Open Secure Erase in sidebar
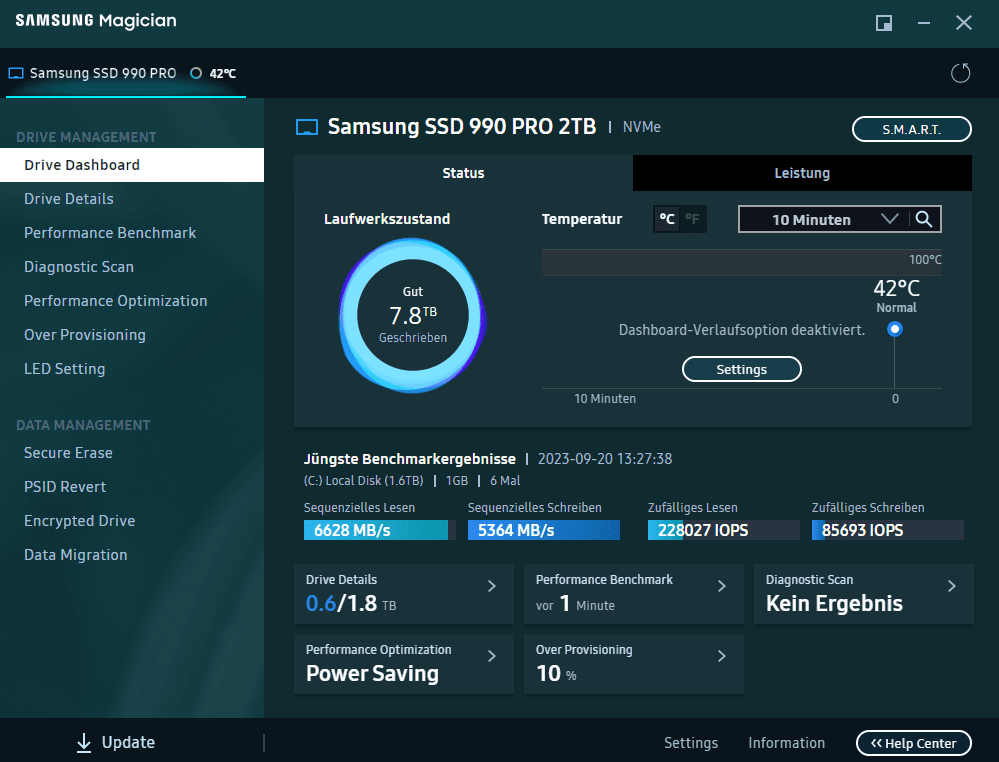Image resolution: width=999 pixels, height=762 pixels. (x=132, y=453)
